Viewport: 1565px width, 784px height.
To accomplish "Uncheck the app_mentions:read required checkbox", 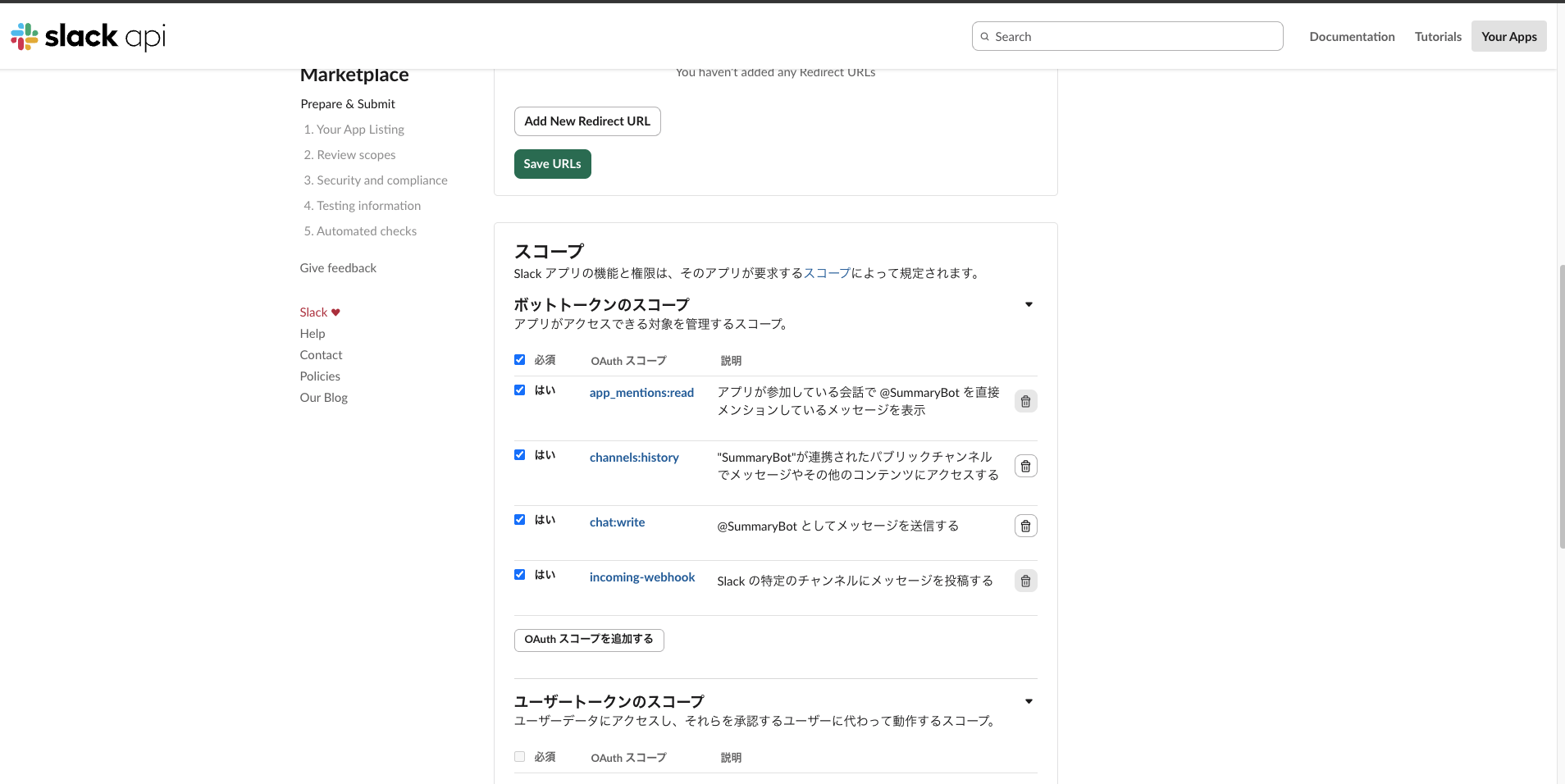I will 519,390.
